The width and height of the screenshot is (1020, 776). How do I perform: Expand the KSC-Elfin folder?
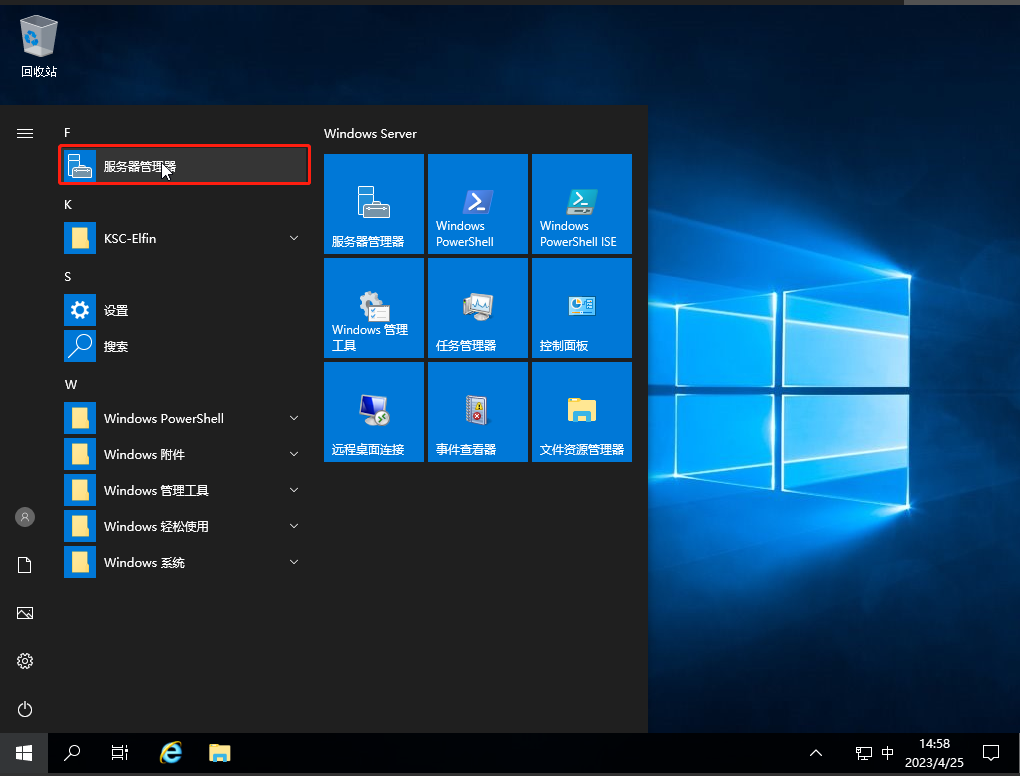tap(185, 239)
